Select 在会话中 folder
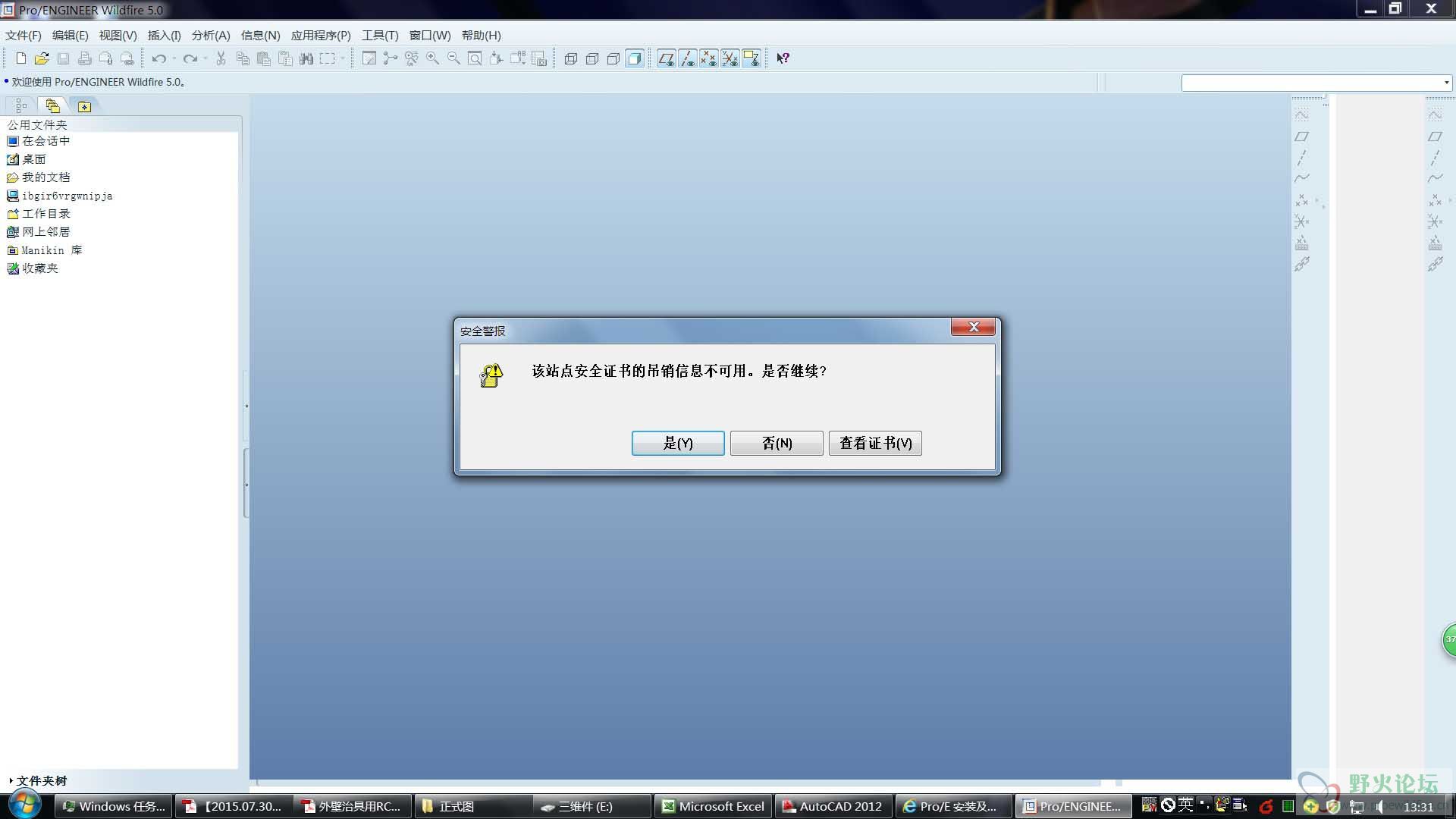The image size is (1456, 819). click(38, 141)
